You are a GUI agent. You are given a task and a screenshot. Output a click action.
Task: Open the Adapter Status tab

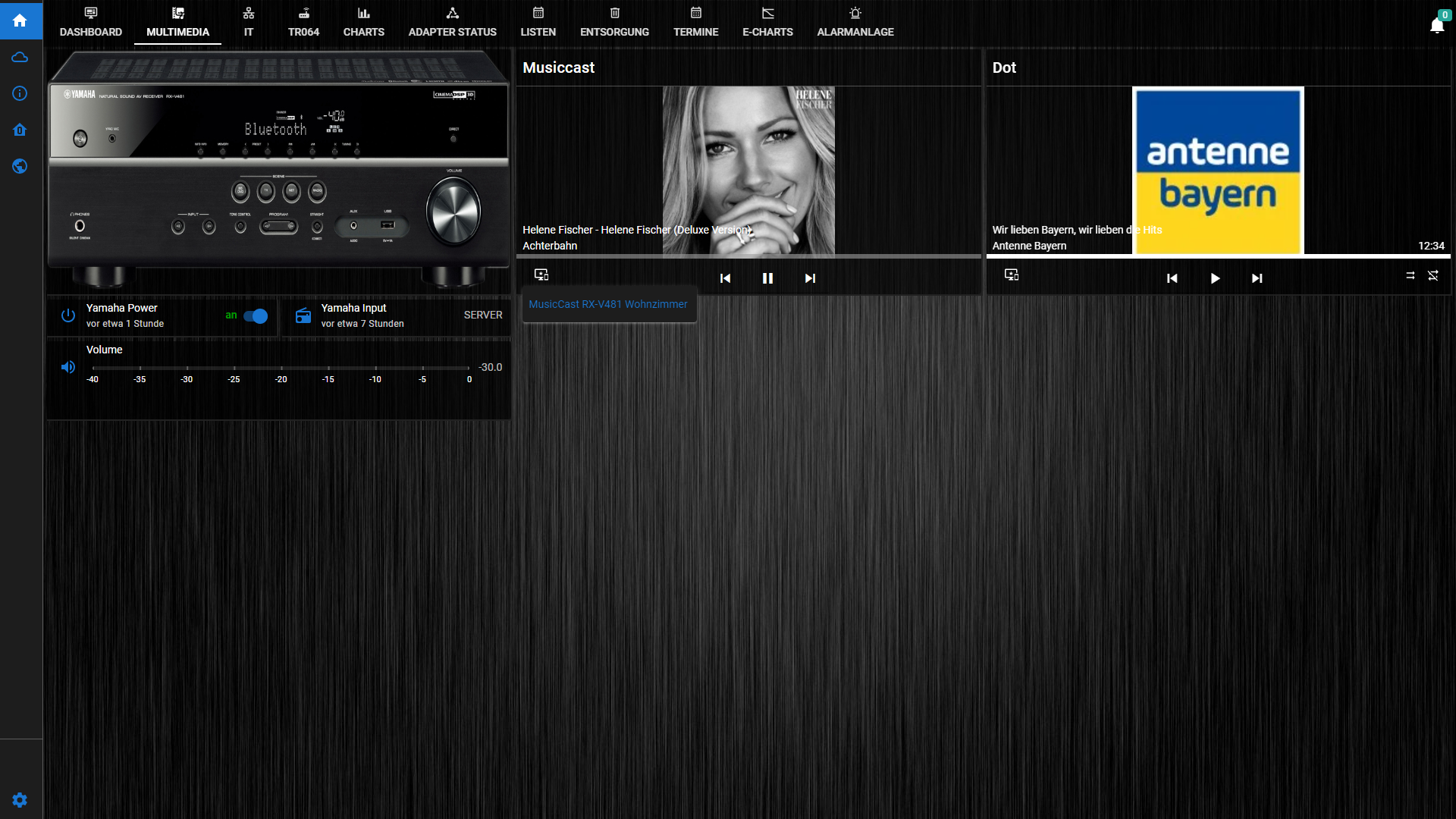(453, 23)
